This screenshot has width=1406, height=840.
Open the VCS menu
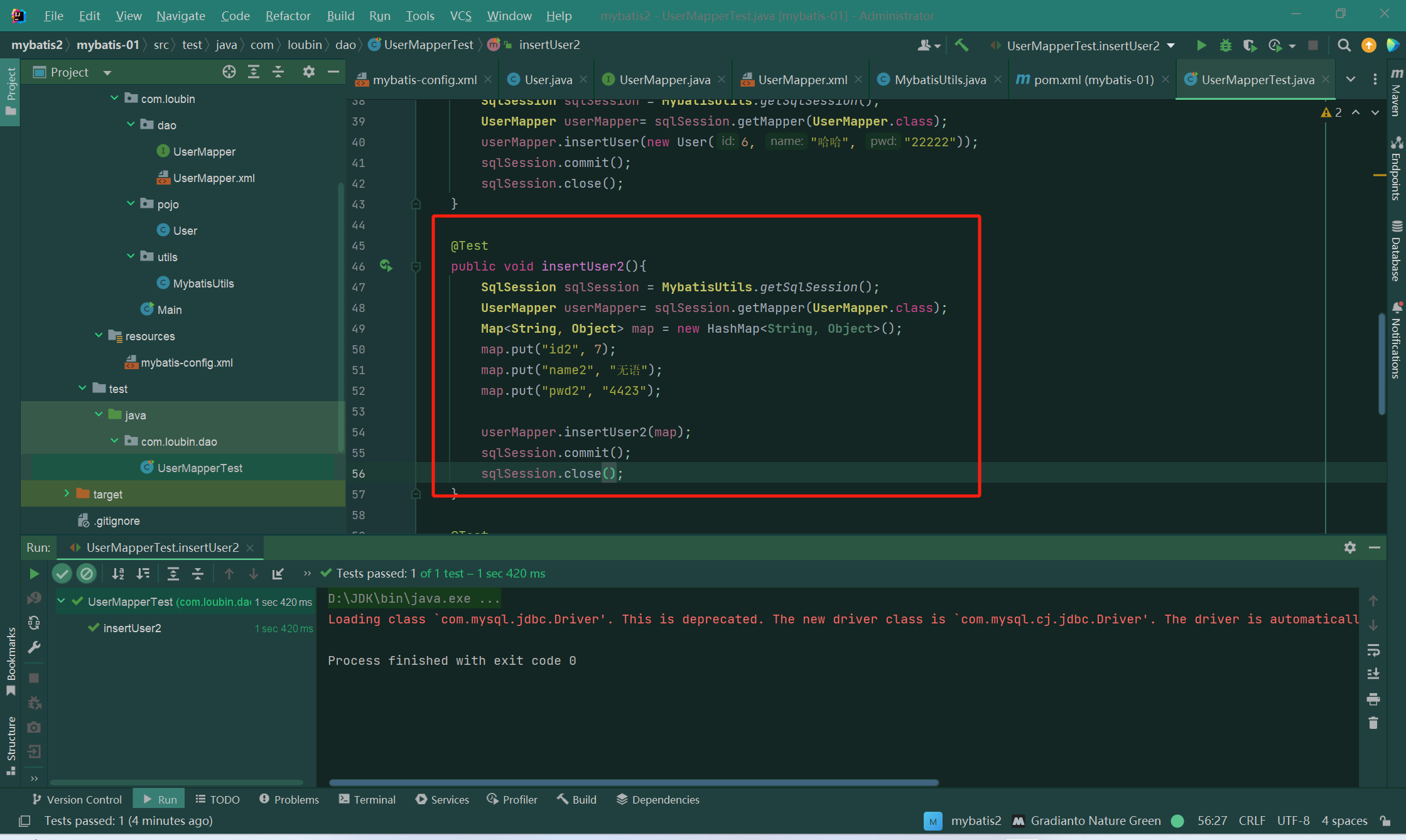point(460,16)
